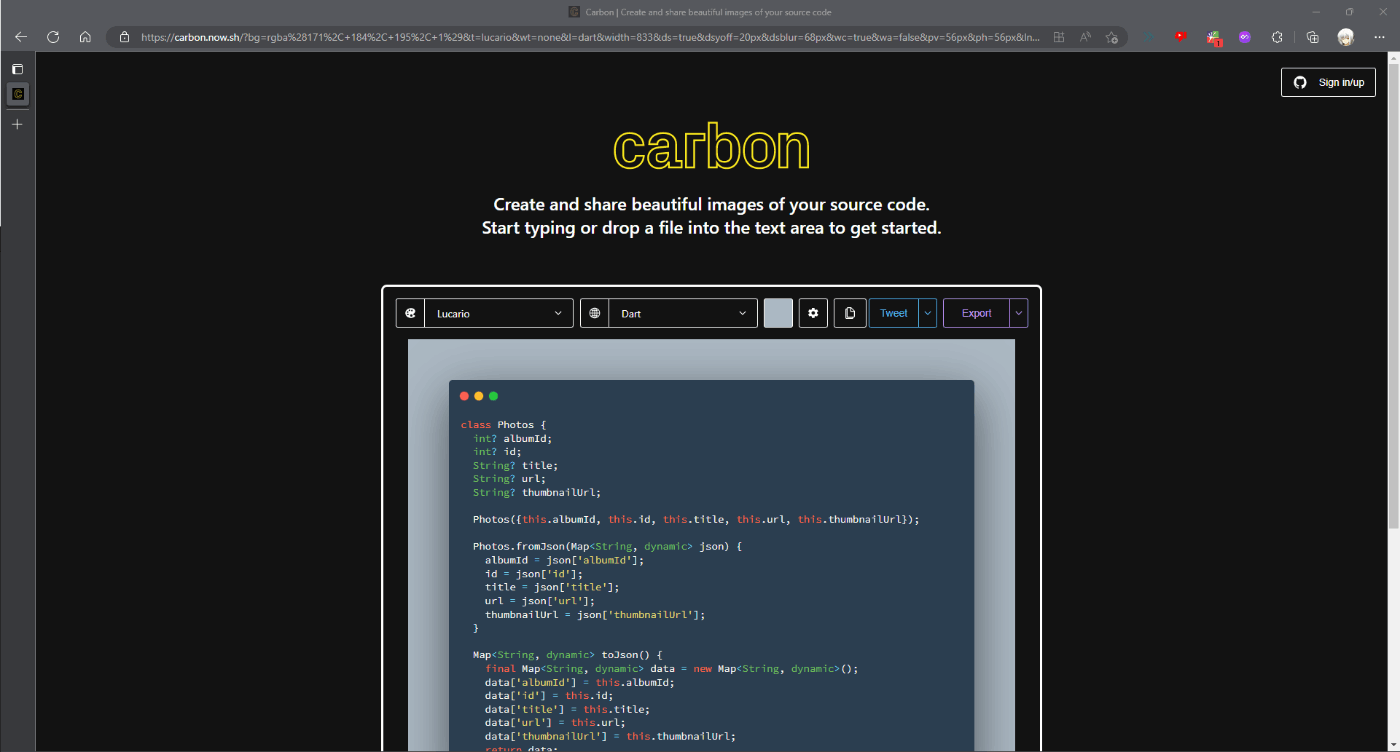Open the Collections icon

(x=1313, y=37)
